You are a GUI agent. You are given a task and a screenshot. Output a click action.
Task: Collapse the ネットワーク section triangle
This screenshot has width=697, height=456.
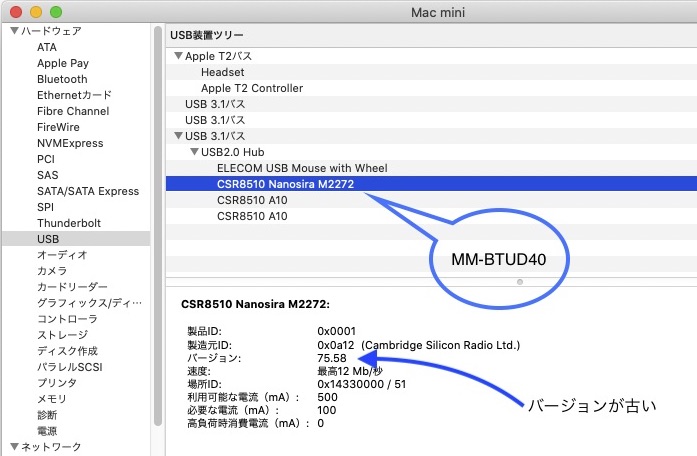[x=14, y=446]
